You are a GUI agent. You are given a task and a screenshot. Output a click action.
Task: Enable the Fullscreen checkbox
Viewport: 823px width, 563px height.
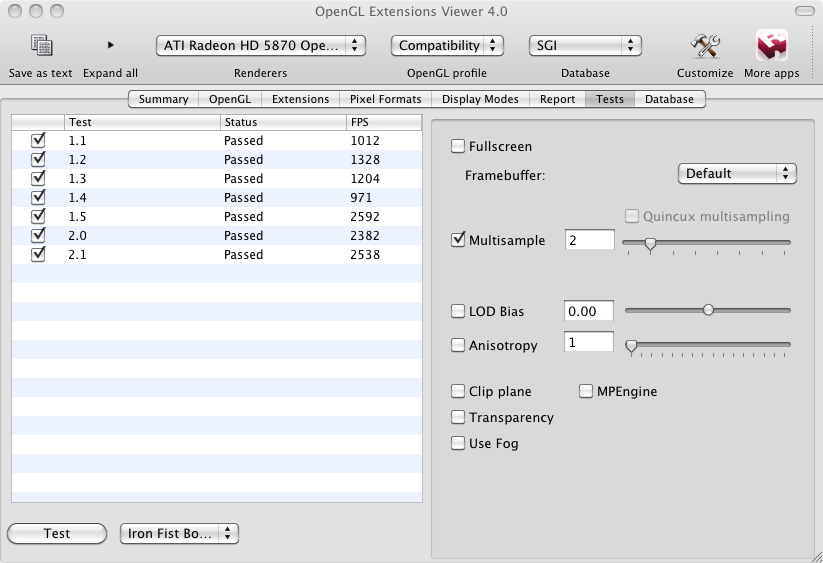(x=458, y=146)
